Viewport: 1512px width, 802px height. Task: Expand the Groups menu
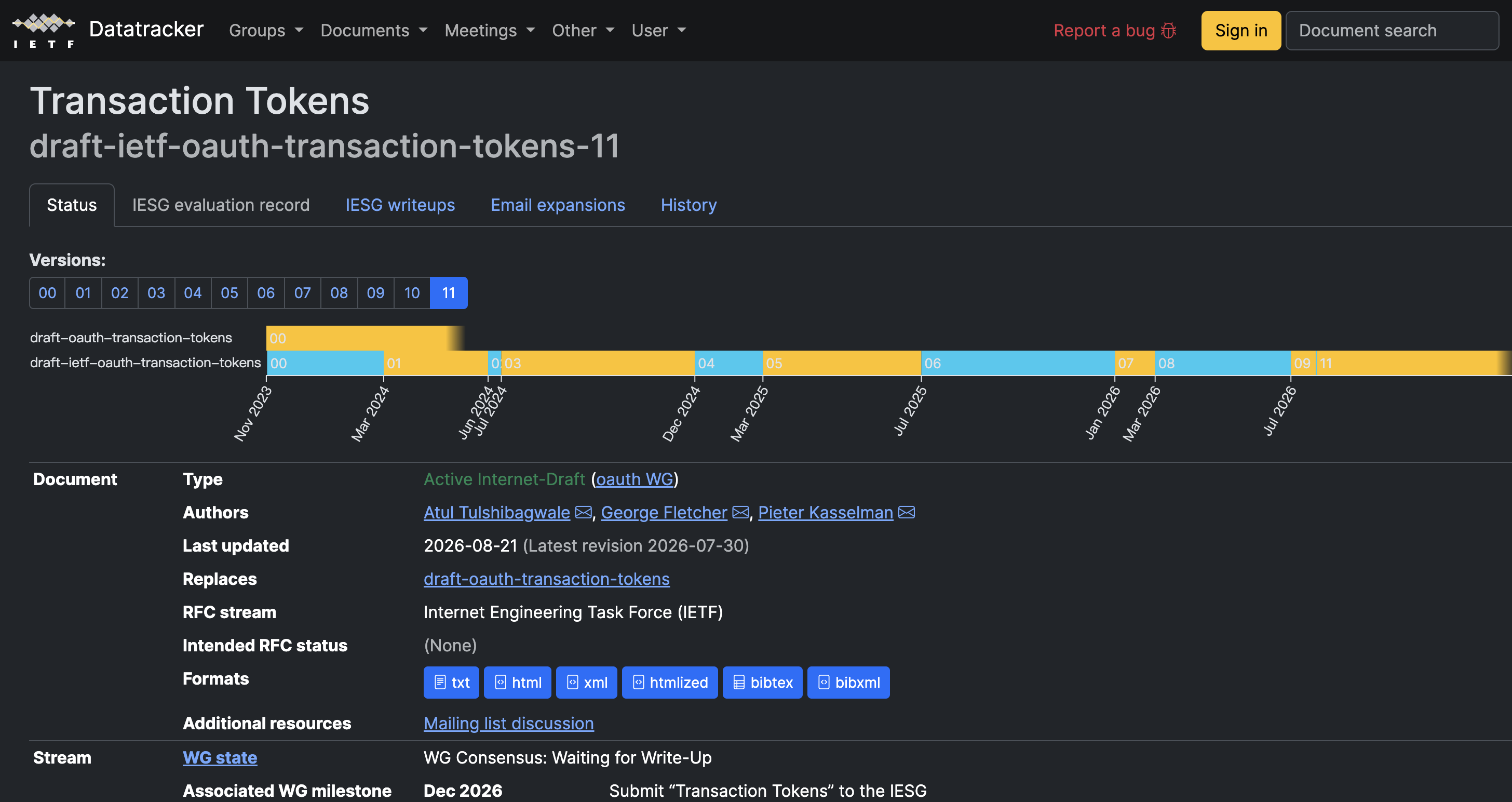[x=266, y=31]
